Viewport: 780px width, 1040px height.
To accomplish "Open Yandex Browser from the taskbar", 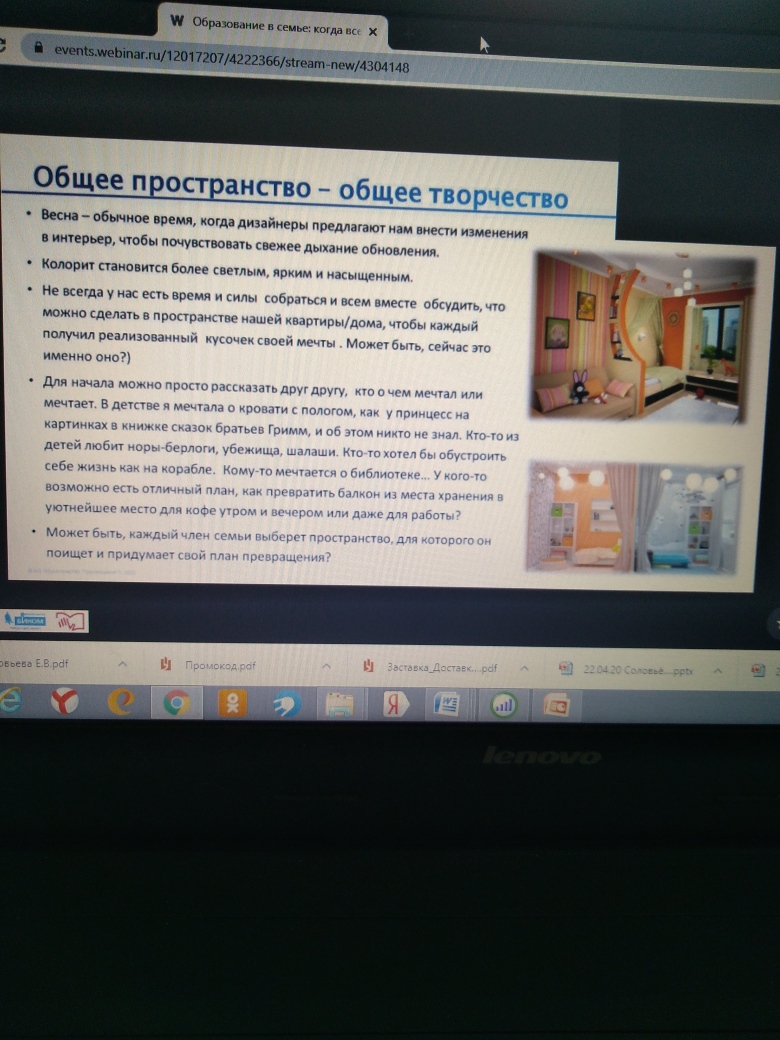I will pos(65,703).
